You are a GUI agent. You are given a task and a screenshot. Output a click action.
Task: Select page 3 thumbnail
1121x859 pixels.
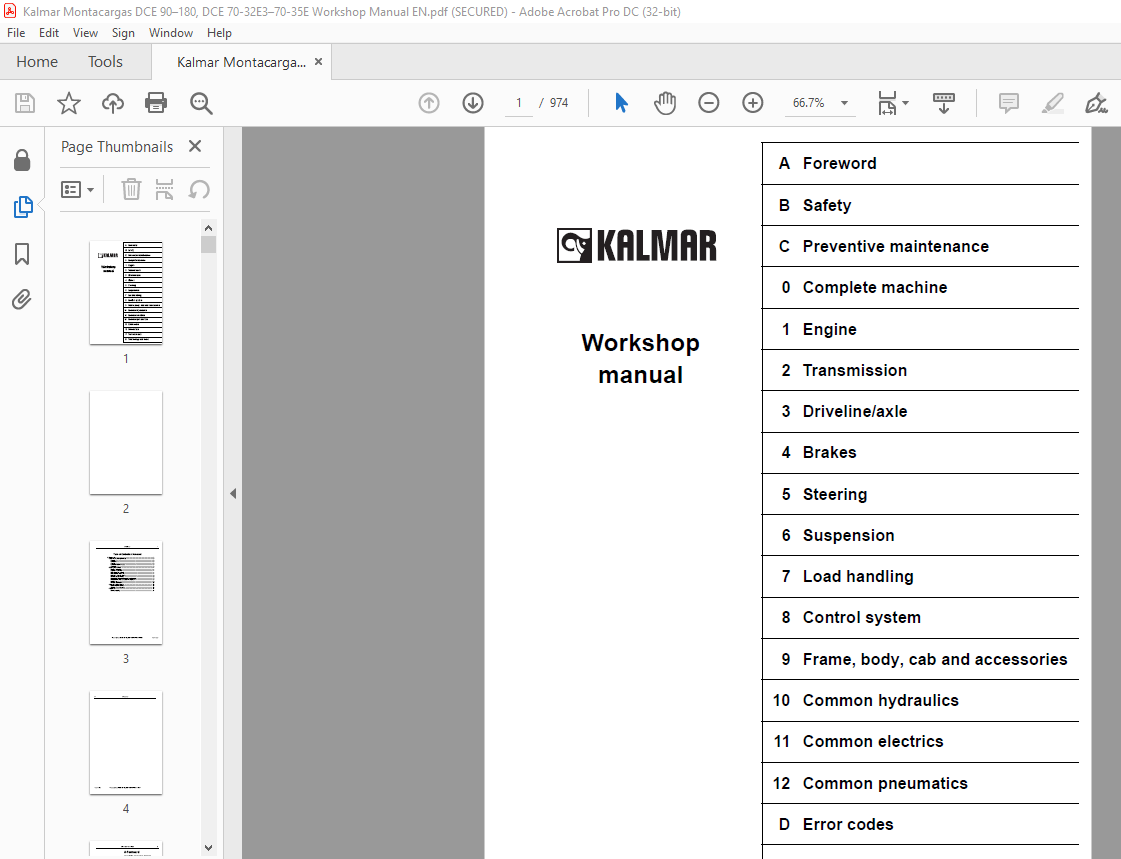(126, 592)
